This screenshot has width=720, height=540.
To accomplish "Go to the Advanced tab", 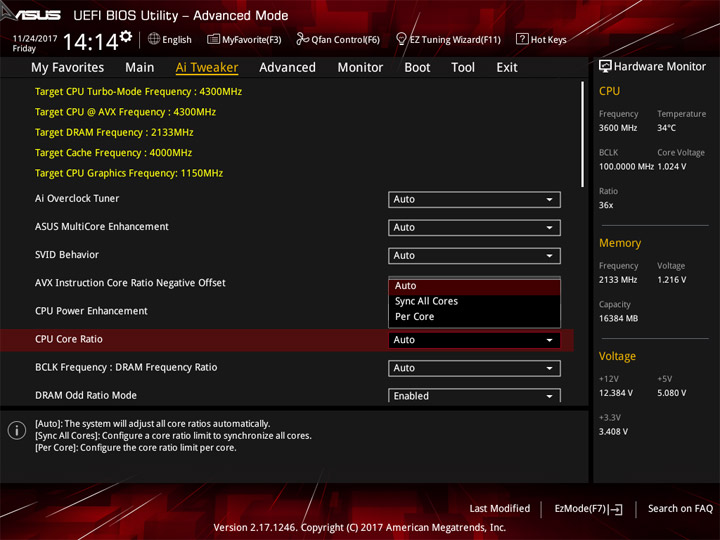I will [287, 68].
